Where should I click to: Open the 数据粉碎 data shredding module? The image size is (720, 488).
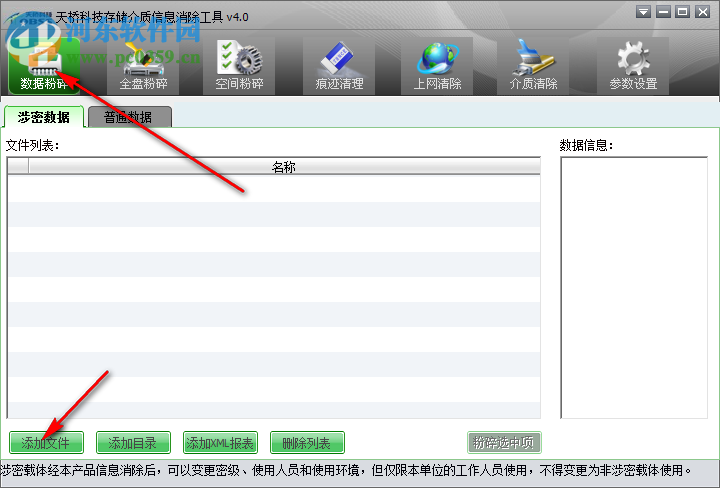point(44,66)
